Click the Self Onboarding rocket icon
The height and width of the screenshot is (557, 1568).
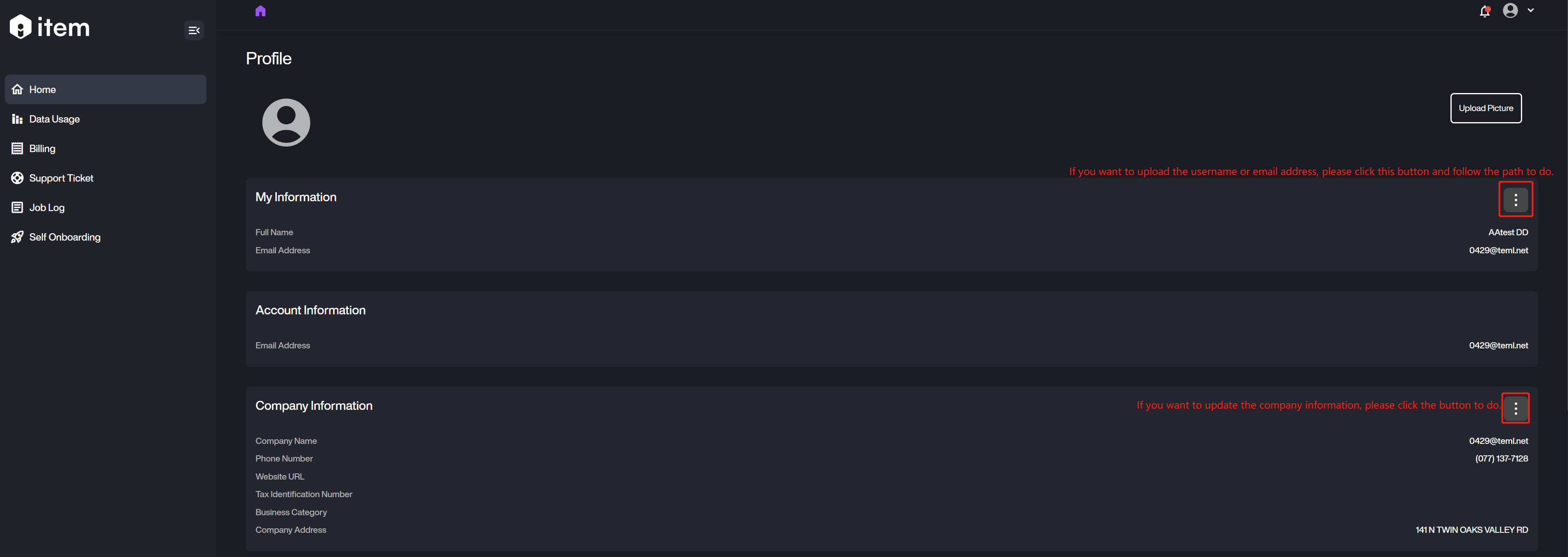click(x=17, y=237)
